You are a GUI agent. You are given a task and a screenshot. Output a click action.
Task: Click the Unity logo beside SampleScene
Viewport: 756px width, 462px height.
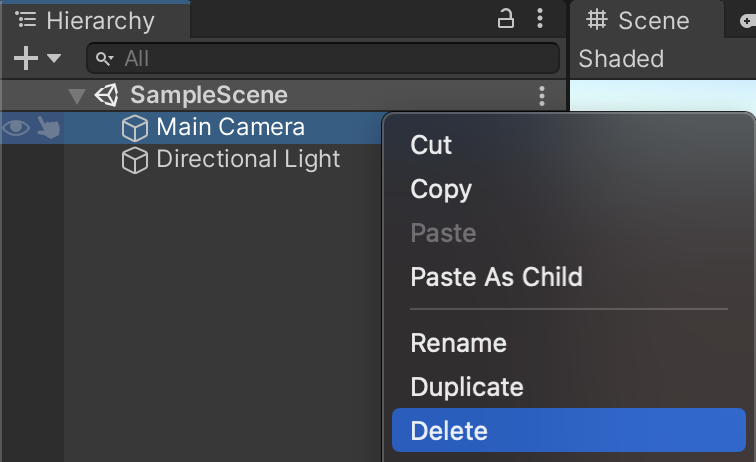tap(106, 96)
